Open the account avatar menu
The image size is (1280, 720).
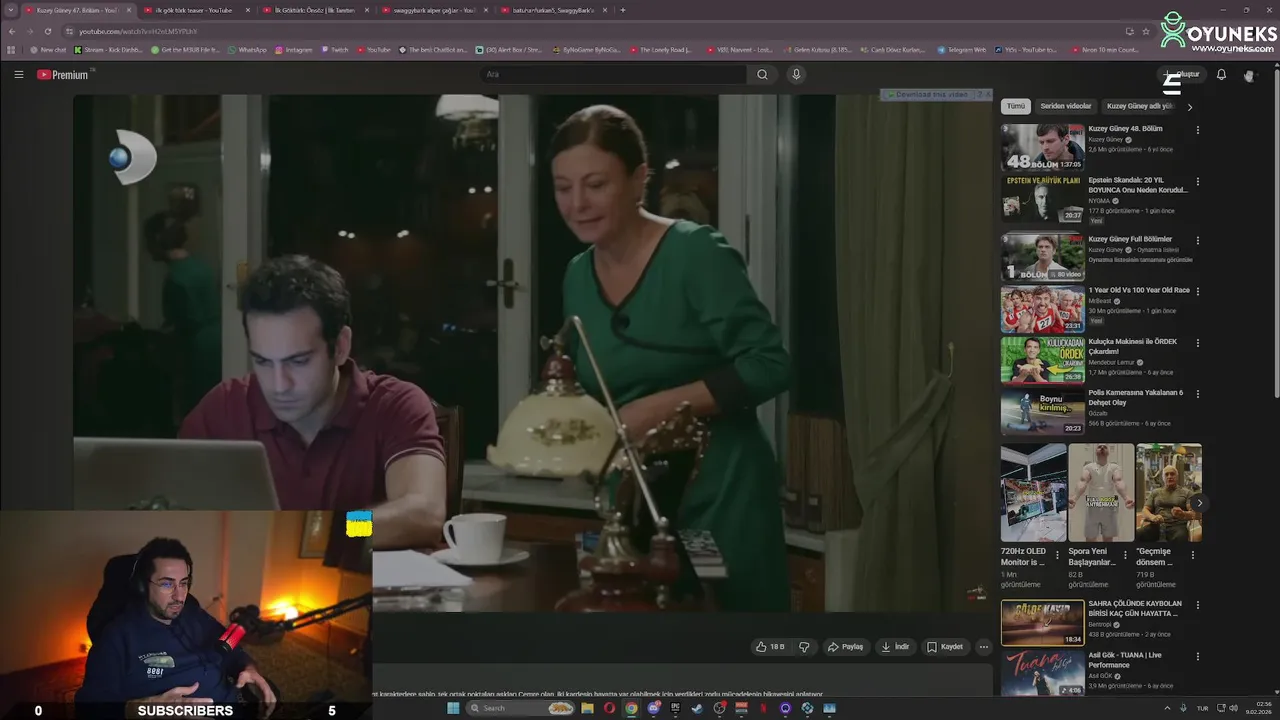pos(1249,75)
